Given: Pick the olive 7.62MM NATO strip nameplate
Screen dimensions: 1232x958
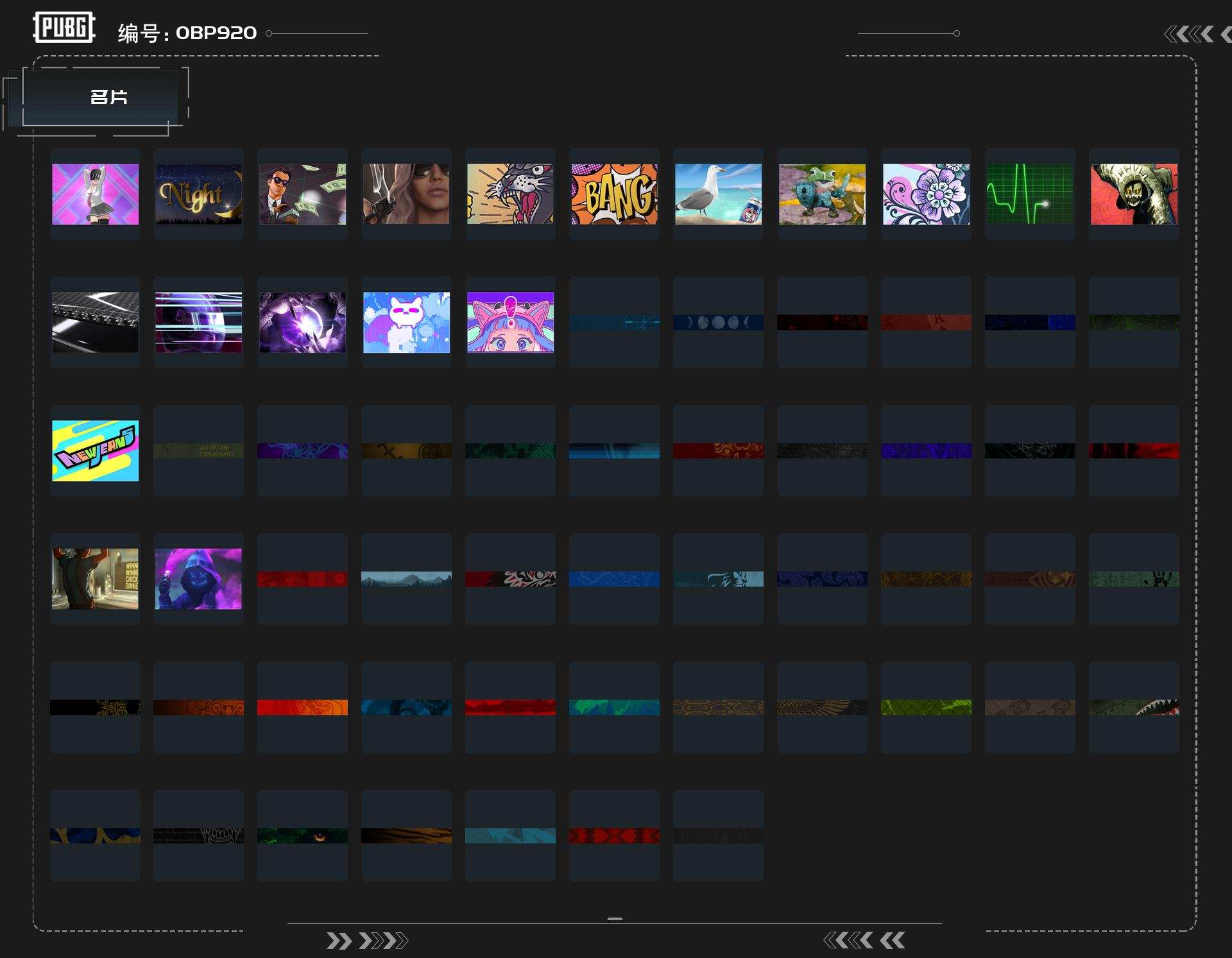Looking at the screenshot, I should [199, 450].
